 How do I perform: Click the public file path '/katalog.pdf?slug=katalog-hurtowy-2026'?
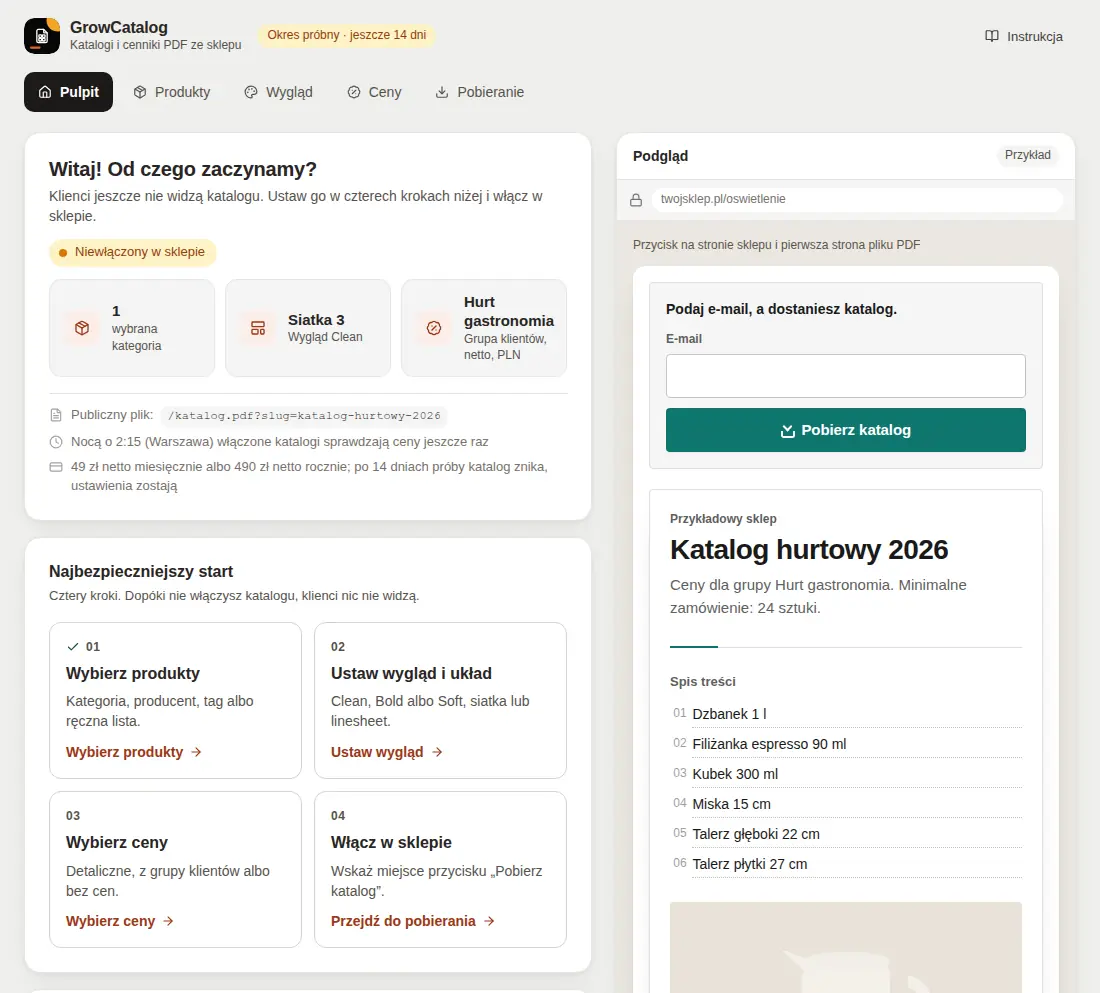pos(304,416)
